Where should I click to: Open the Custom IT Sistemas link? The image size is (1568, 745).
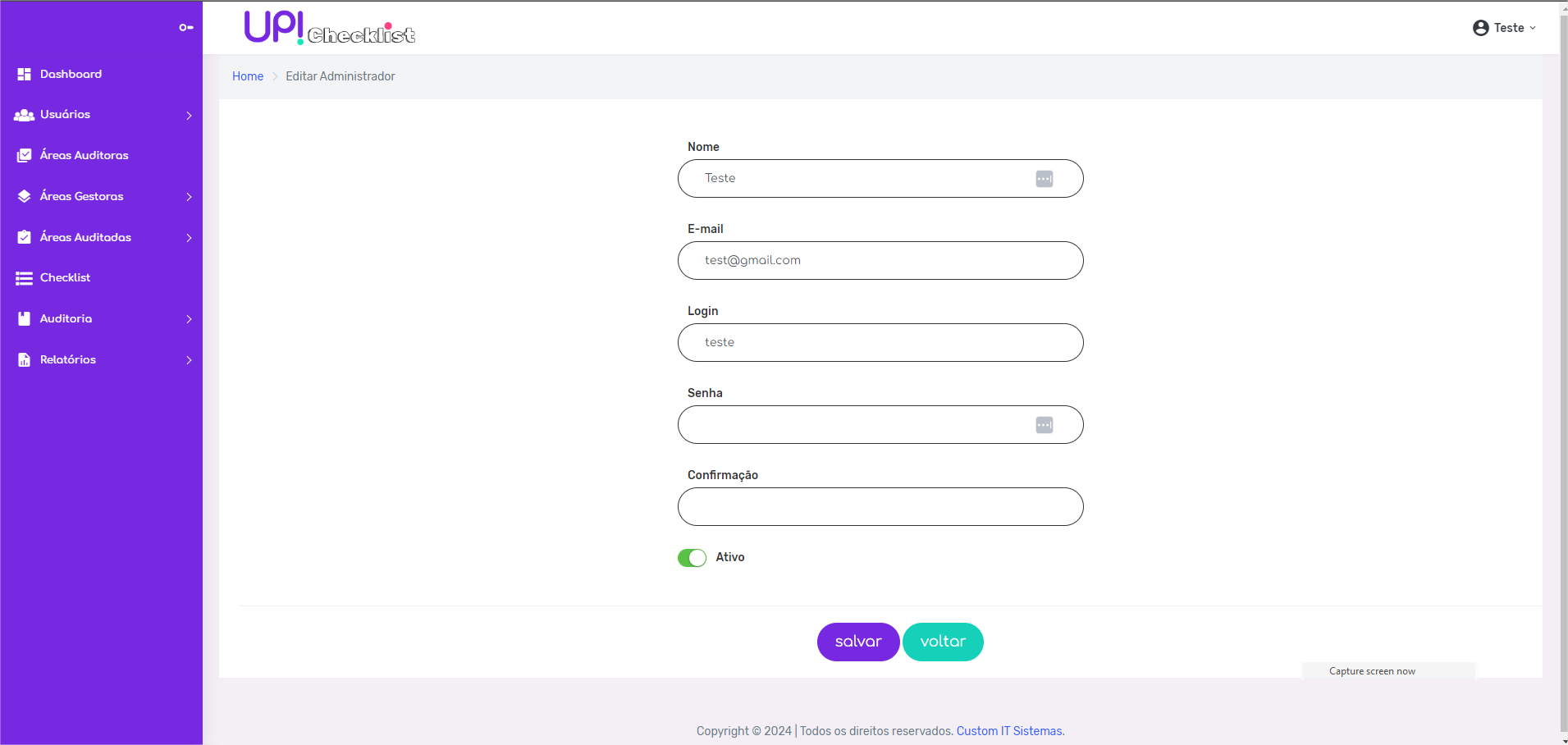point(1010,731)
